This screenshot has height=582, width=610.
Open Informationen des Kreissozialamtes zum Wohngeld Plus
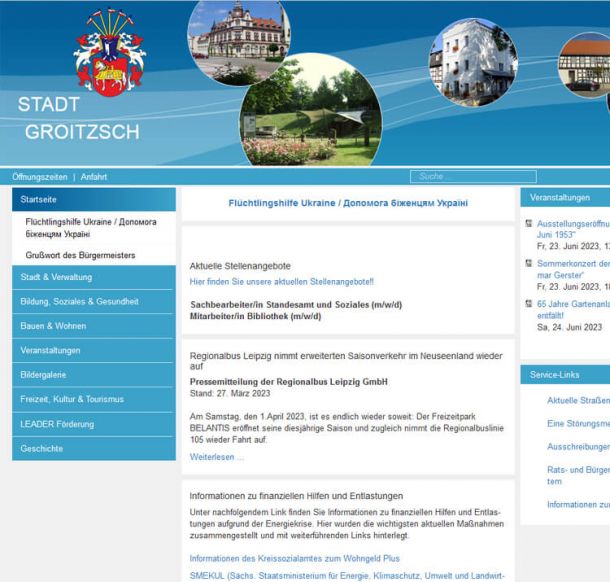(x=294, y=558)
